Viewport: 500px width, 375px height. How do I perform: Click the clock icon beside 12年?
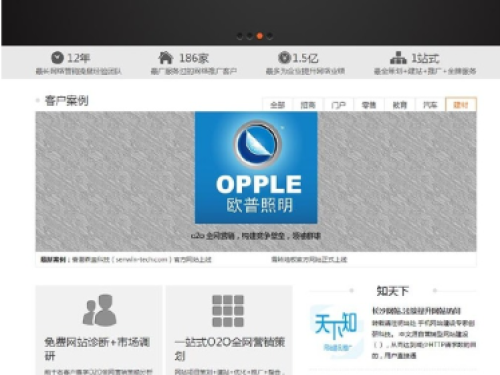tap(57, 58)
